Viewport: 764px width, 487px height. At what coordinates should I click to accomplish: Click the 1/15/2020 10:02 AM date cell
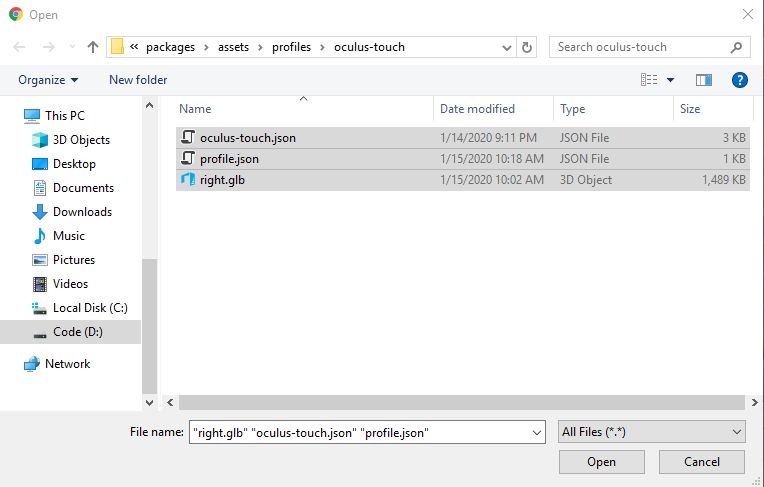tap(492, 180)
